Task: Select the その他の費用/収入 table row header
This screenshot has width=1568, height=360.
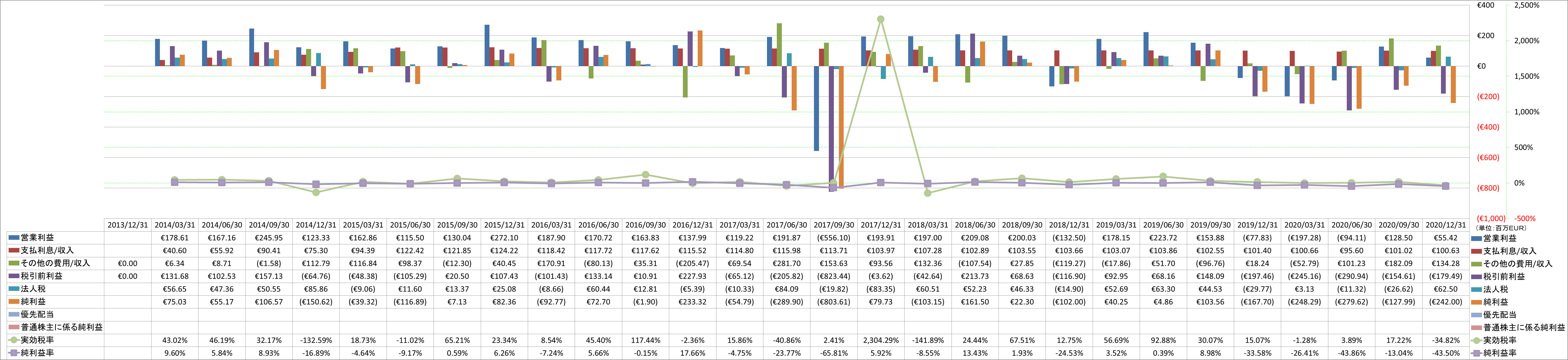Action: [55, 263]
